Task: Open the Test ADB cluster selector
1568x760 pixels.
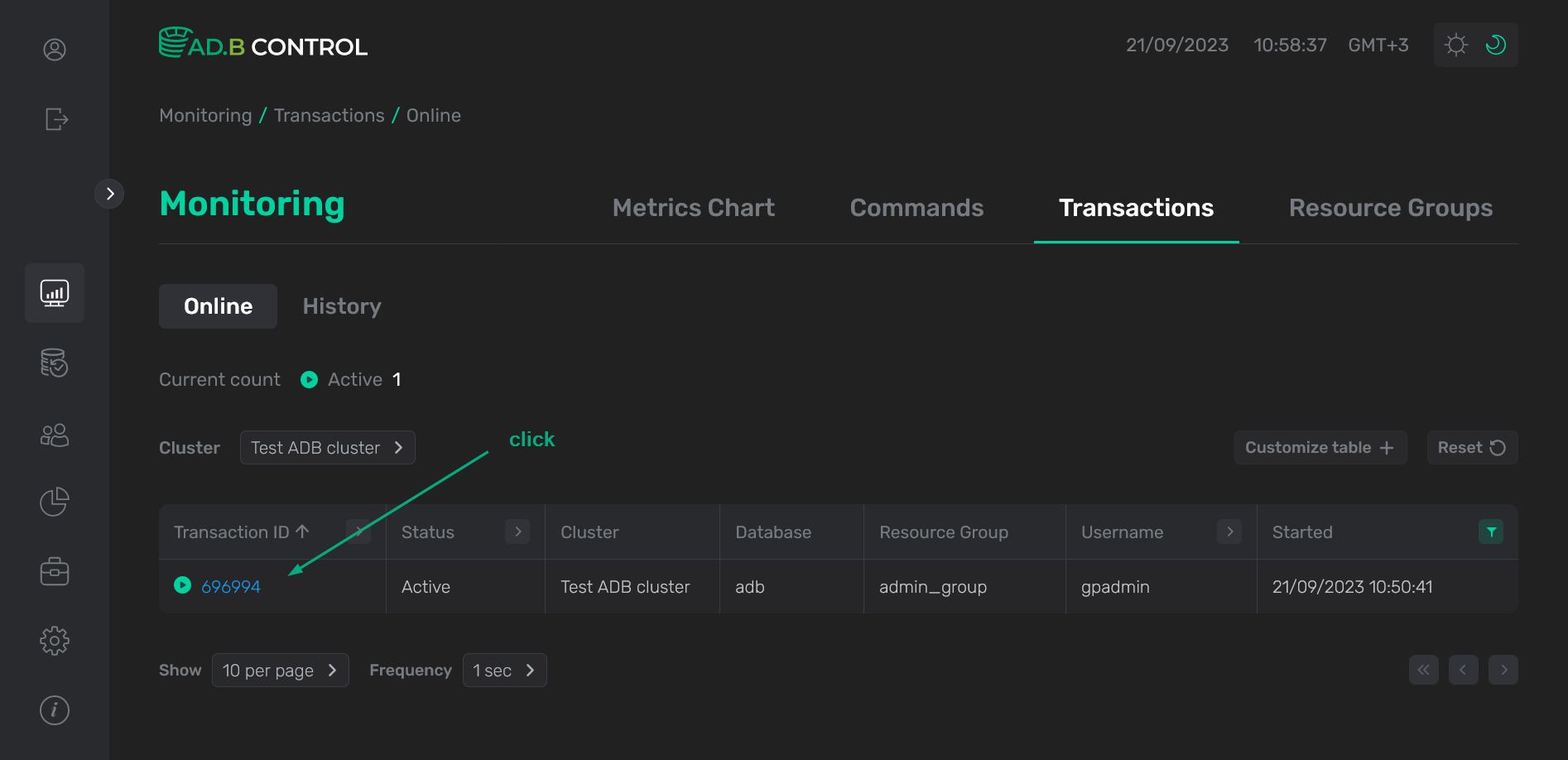Action: tap(327, 447)
